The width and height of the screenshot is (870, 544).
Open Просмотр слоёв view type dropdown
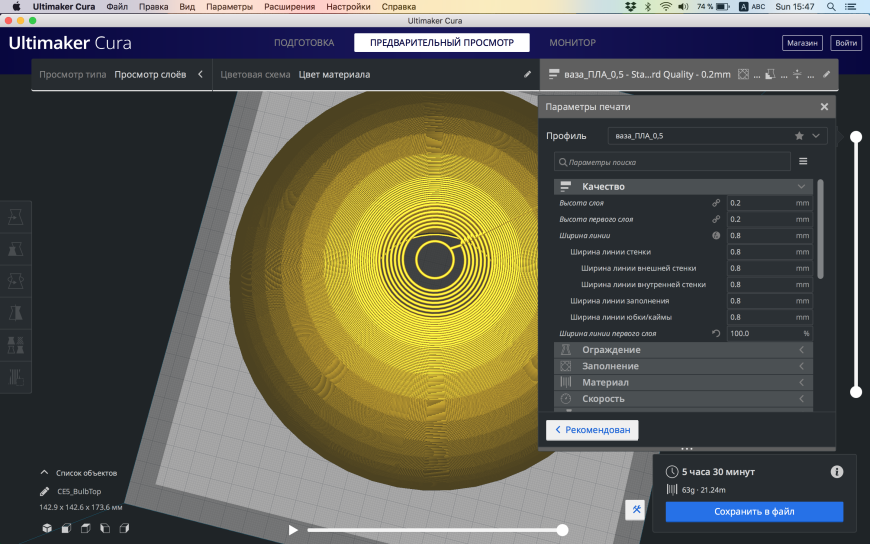click(x=122, y=74)
